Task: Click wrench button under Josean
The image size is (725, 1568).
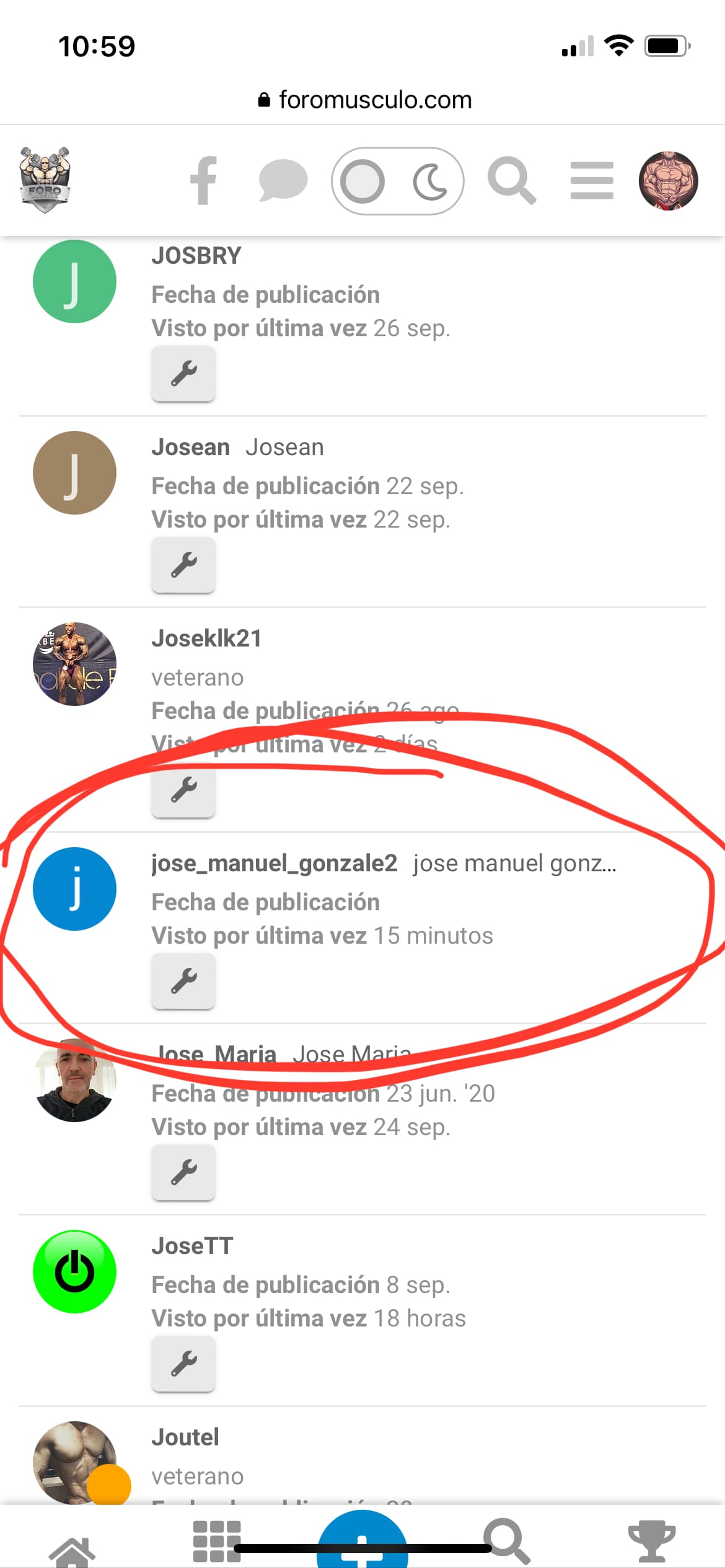Action: point(183,565)
